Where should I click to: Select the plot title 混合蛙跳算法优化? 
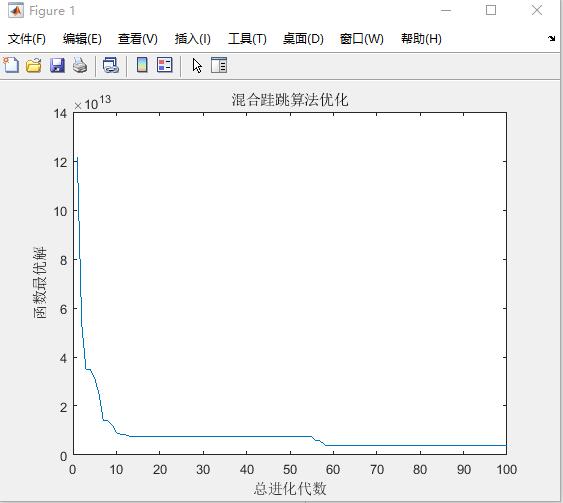(x=290, y=99)
